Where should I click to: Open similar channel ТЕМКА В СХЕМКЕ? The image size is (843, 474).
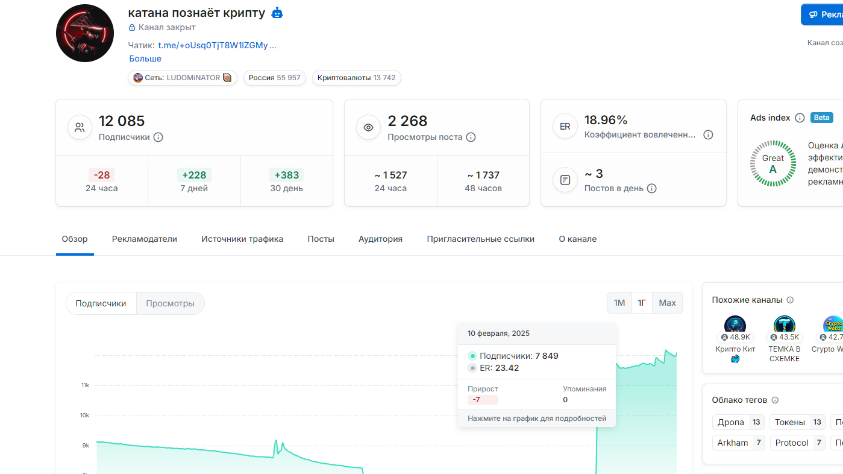click(784, 339)
